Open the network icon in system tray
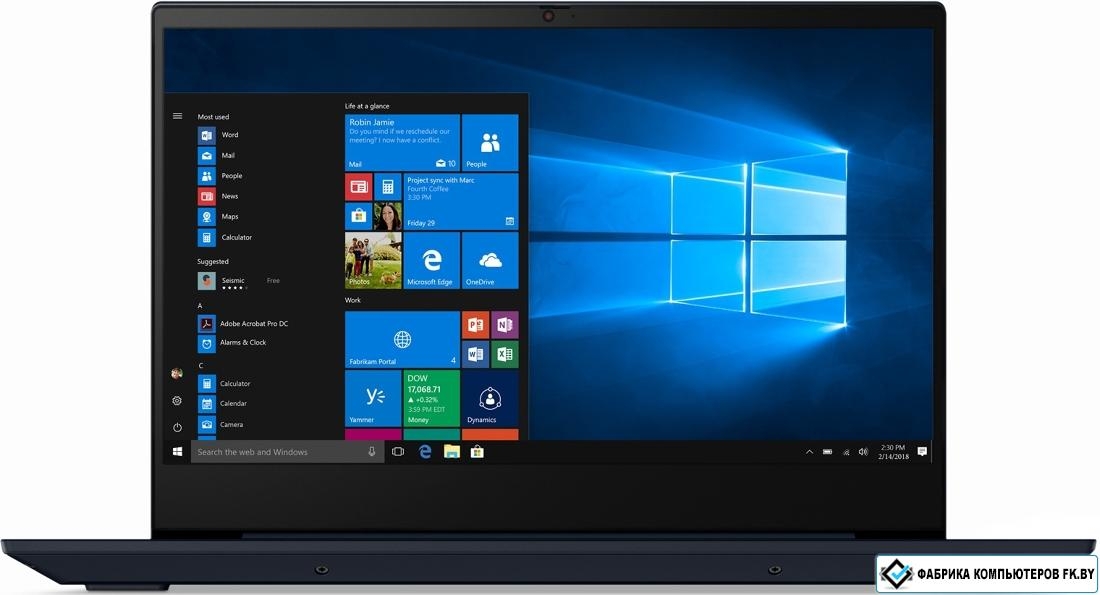The height and width of the screenshot is (595, 1100). coord(845,453)
